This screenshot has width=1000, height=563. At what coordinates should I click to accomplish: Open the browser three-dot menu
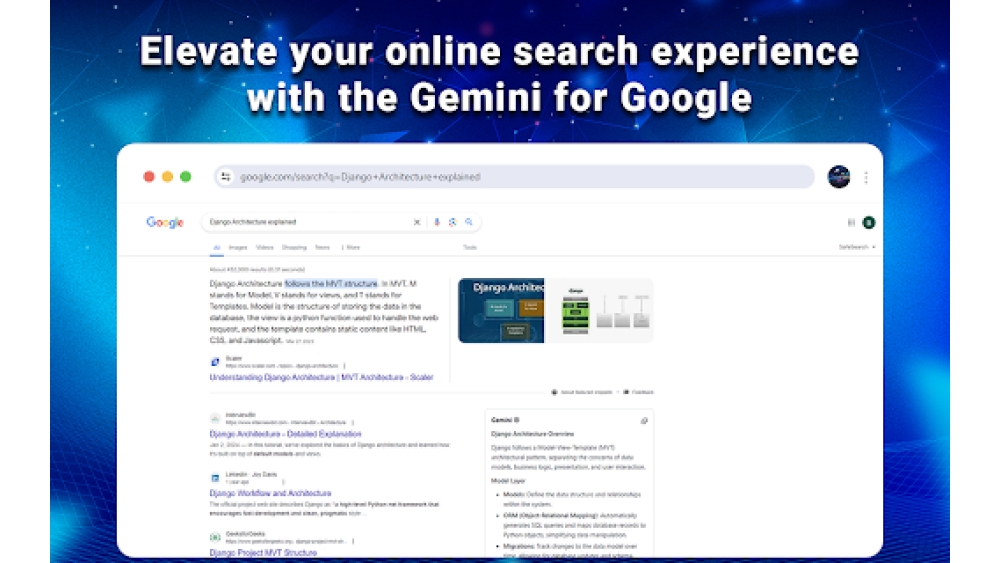point(866,177)
